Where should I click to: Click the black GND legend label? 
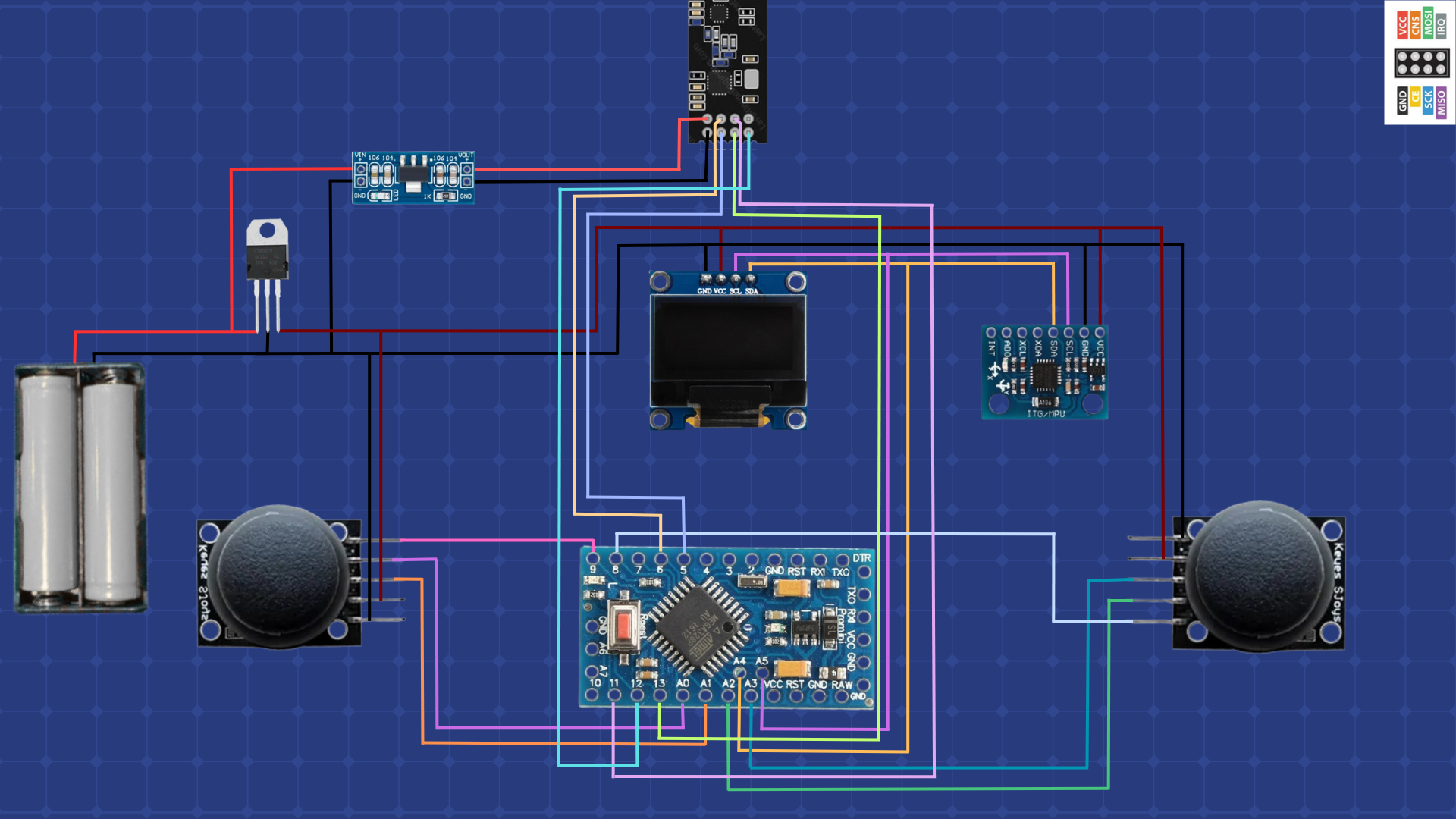click(1402, 102)
